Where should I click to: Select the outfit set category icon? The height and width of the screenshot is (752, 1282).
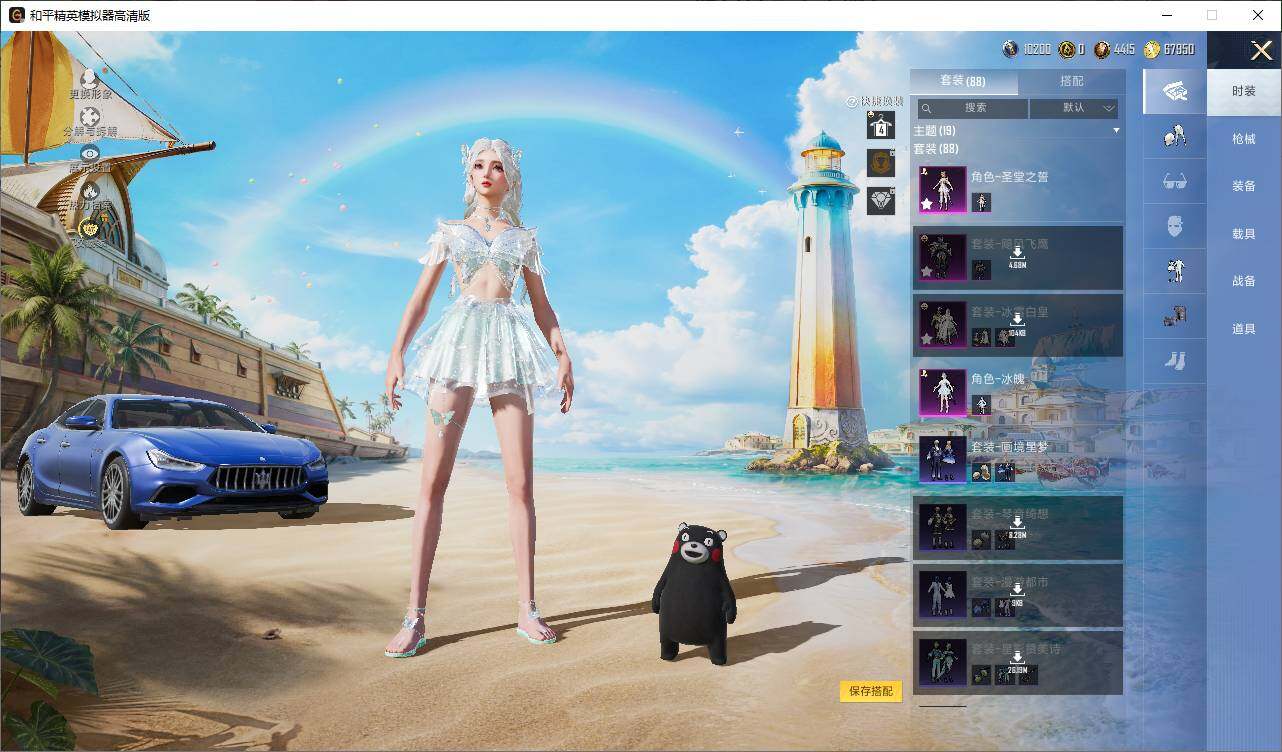(1175, 92)
